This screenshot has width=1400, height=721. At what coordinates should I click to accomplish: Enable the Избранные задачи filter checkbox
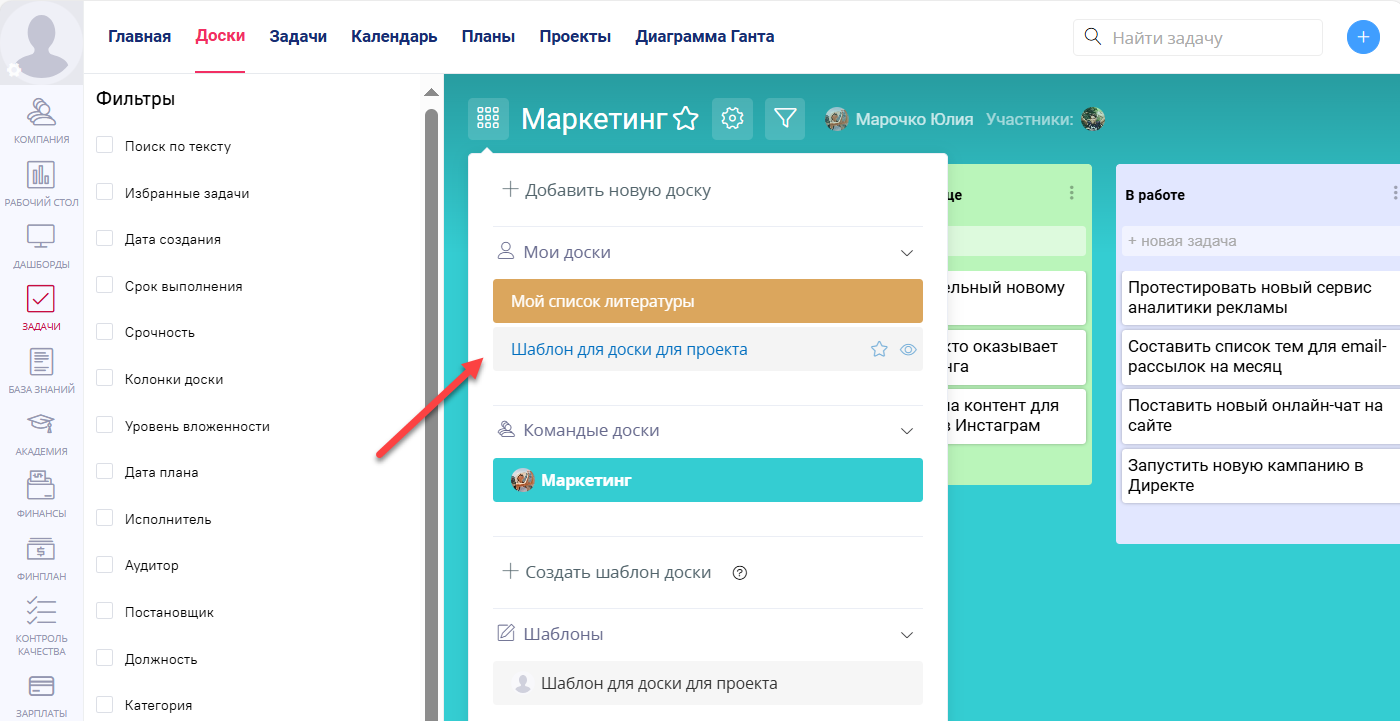coord(104,192)
